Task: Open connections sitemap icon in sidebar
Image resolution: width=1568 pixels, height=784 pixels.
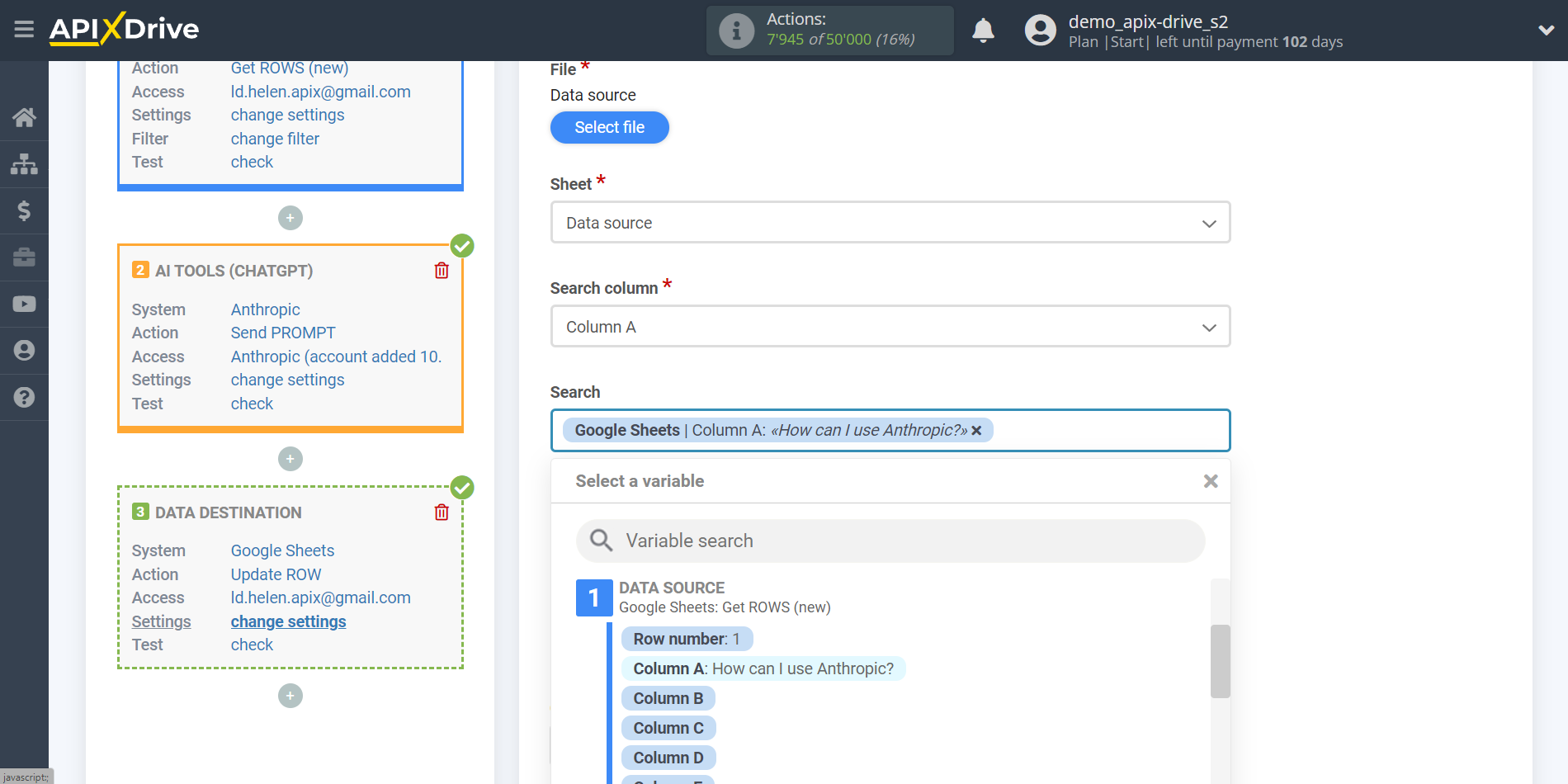Action: (24, 164)
